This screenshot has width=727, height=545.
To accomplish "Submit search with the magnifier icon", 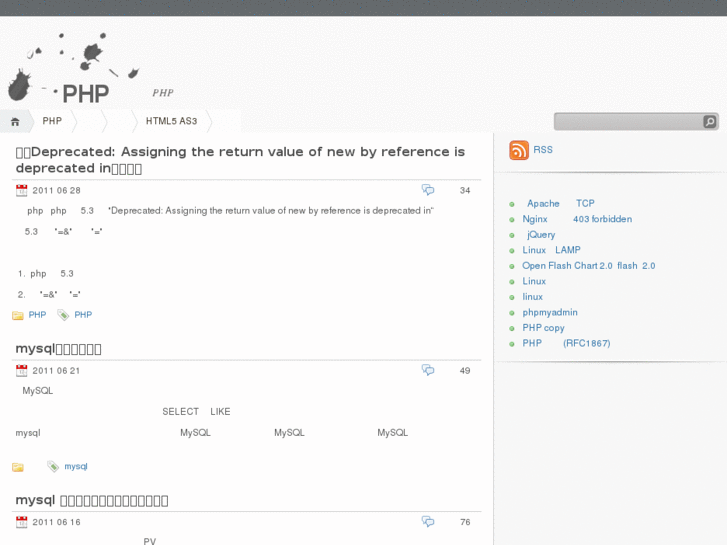I will (x=710, y=122).
